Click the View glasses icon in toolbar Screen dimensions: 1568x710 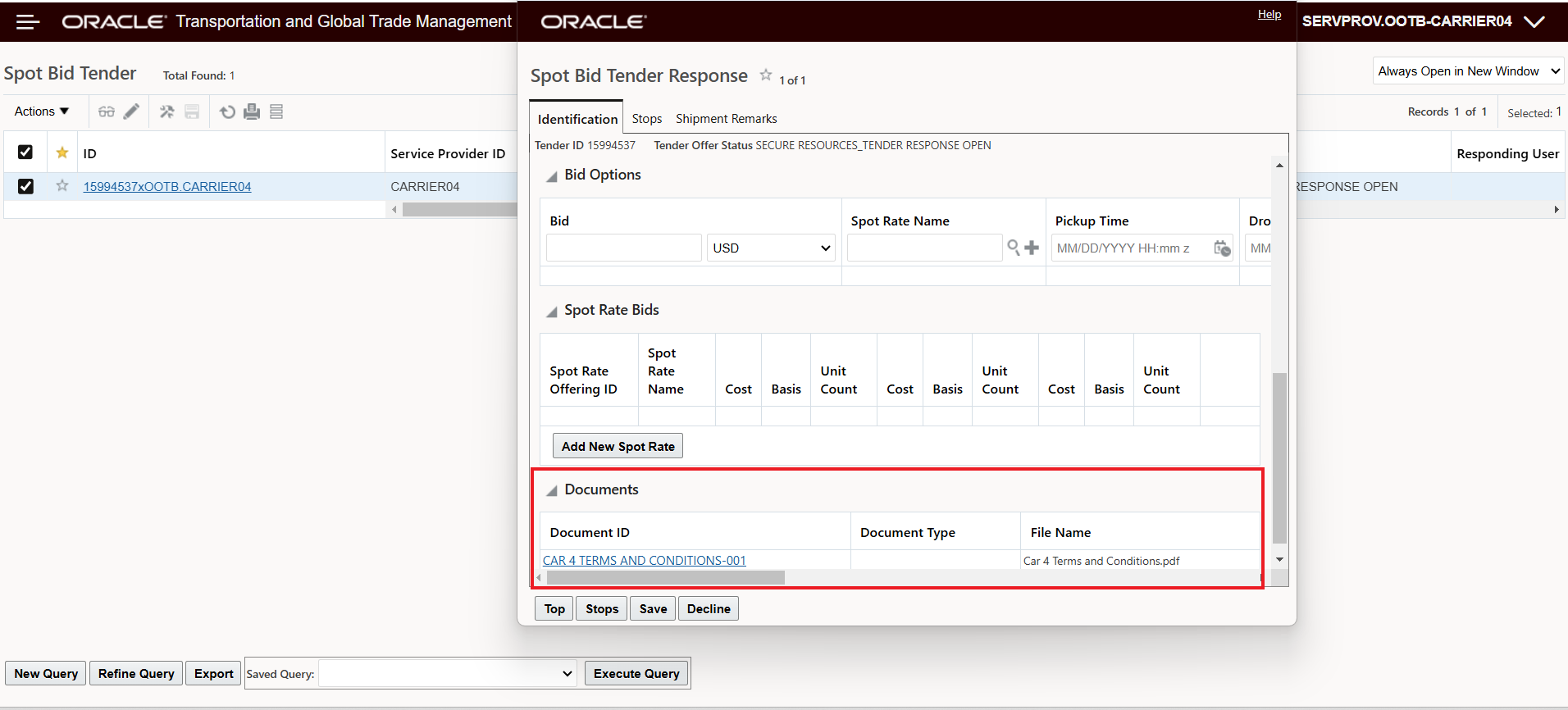click(x=107, y=112)
